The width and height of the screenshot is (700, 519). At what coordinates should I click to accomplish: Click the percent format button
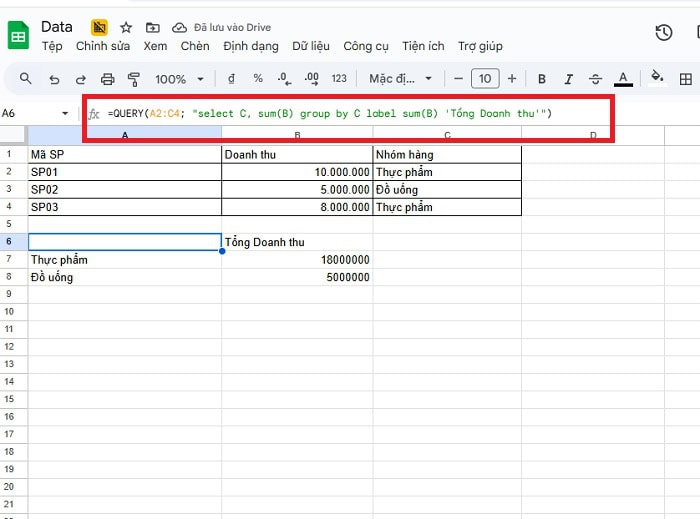click(258, 78)
